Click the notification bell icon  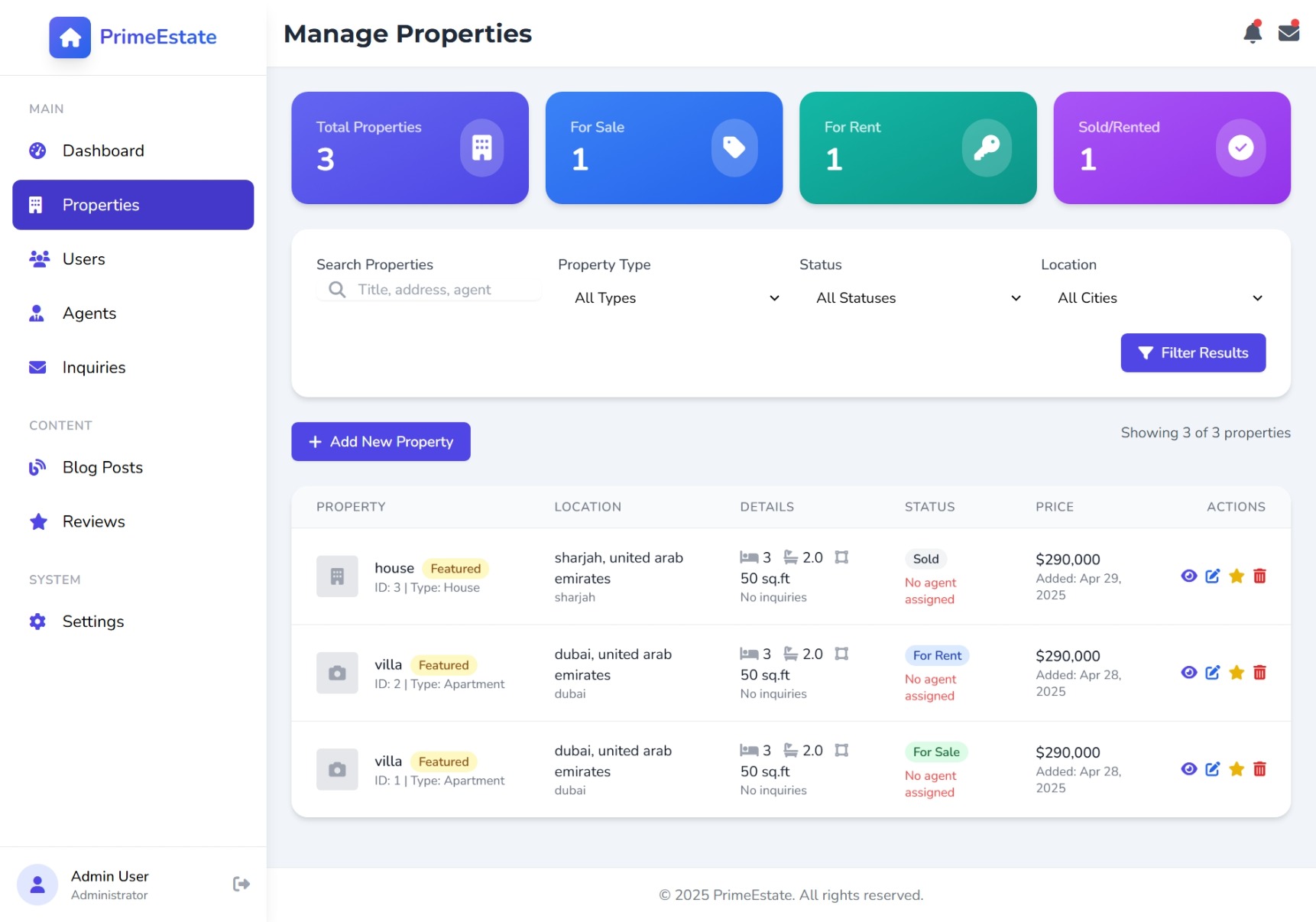pos(1252,33)
